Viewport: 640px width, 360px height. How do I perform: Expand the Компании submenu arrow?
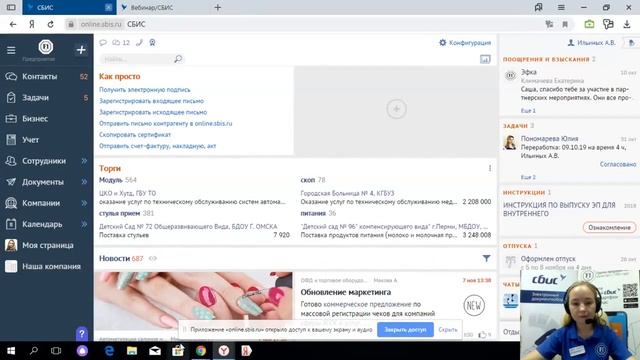(x=84, y=203)
